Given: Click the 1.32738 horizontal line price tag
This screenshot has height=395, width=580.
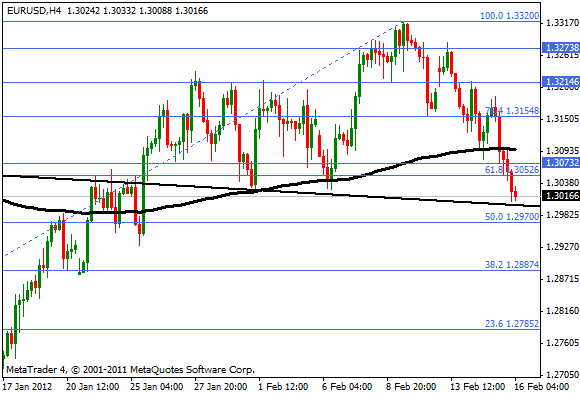Looking at the screenshot, I should 561,48.
